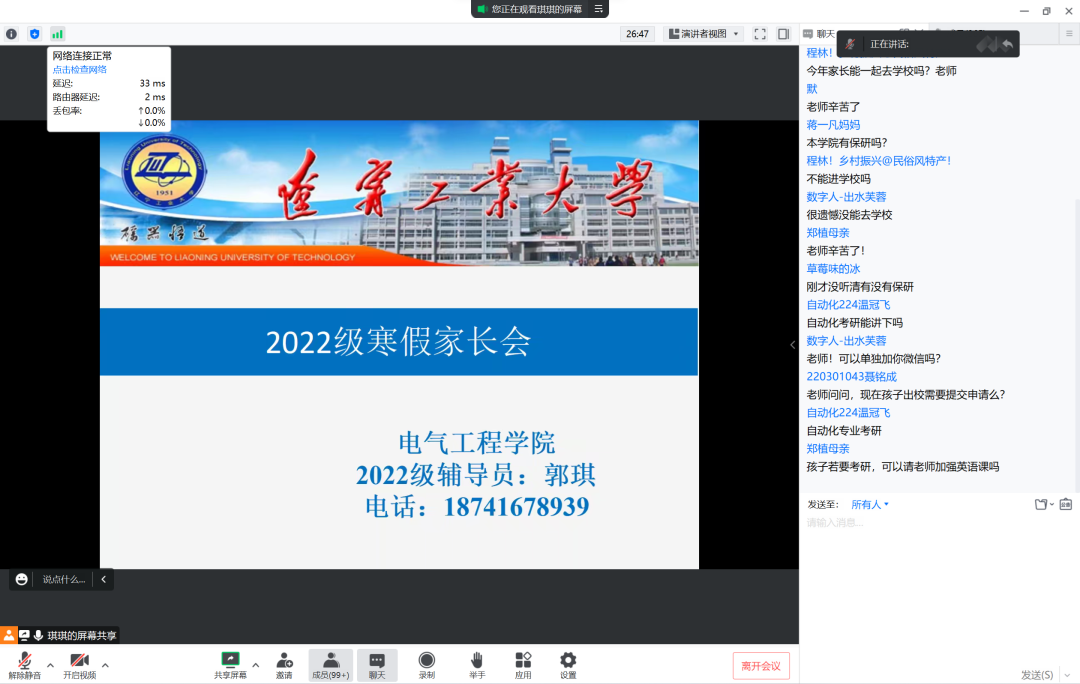Select message 自动化考研能讲下吗
This screenshot has height=684, width=1080.
coord(854,322)
